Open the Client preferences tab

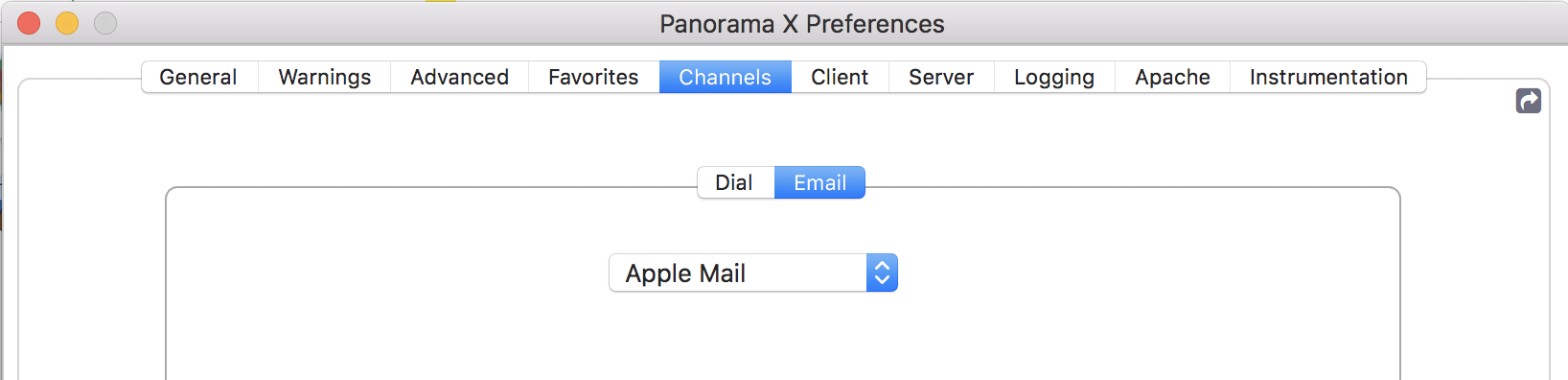(840, 77)
